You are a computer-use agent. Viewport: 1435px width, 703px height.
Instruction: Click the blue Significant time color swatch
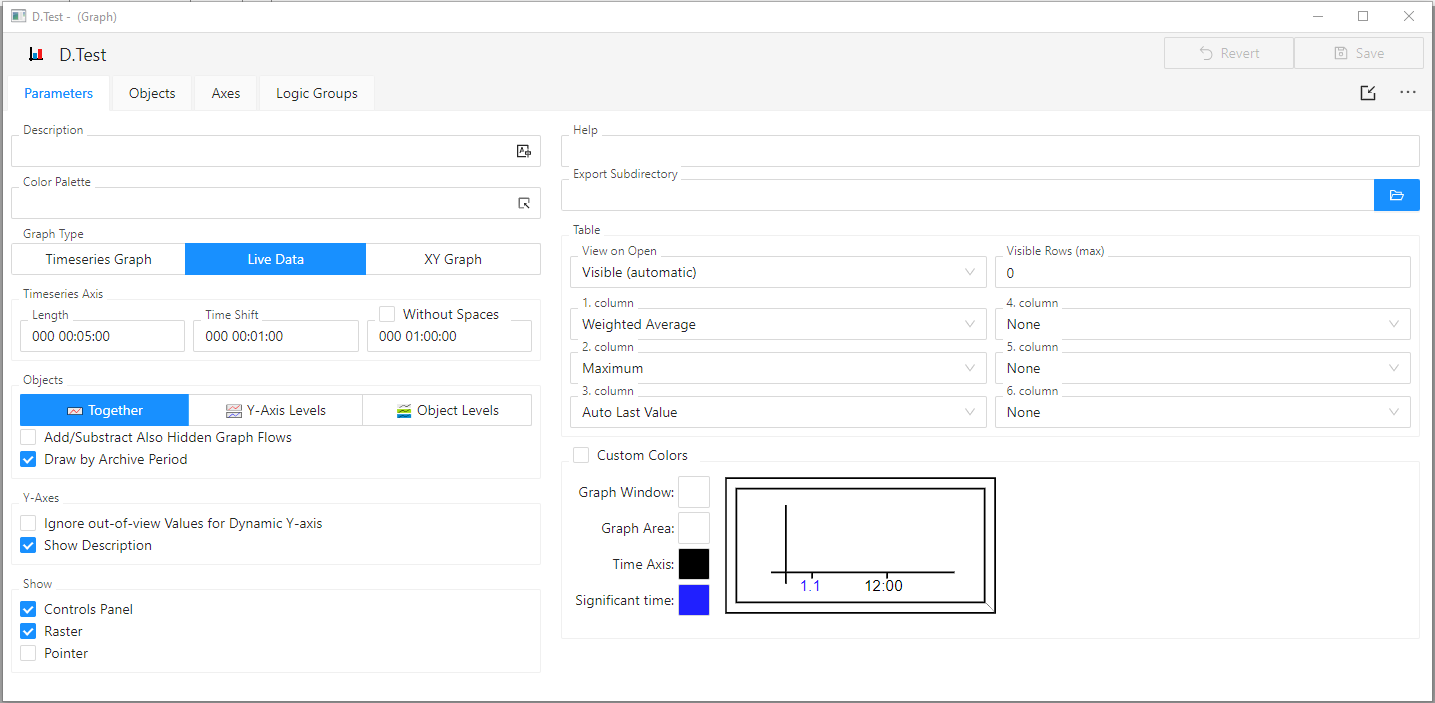[x=693, y=600]
